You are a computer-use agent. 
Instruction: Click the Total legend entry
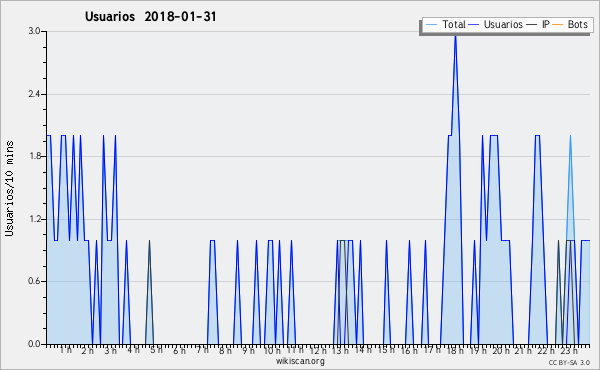[x=446, y=24]
